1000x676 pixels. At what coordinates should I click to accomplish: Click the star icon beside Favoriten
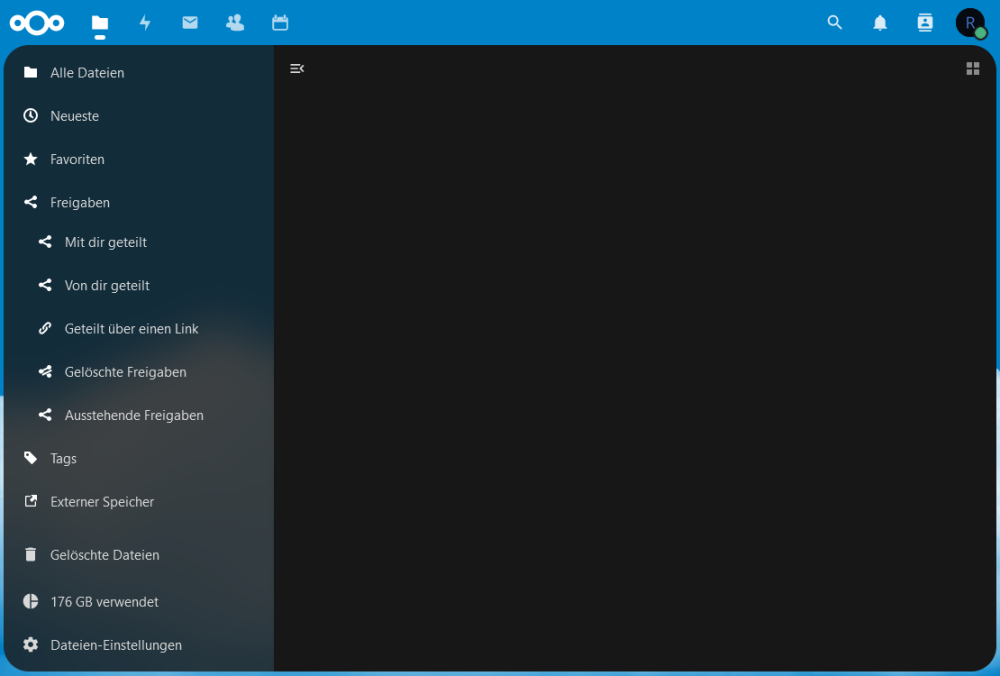pos(31,159)
